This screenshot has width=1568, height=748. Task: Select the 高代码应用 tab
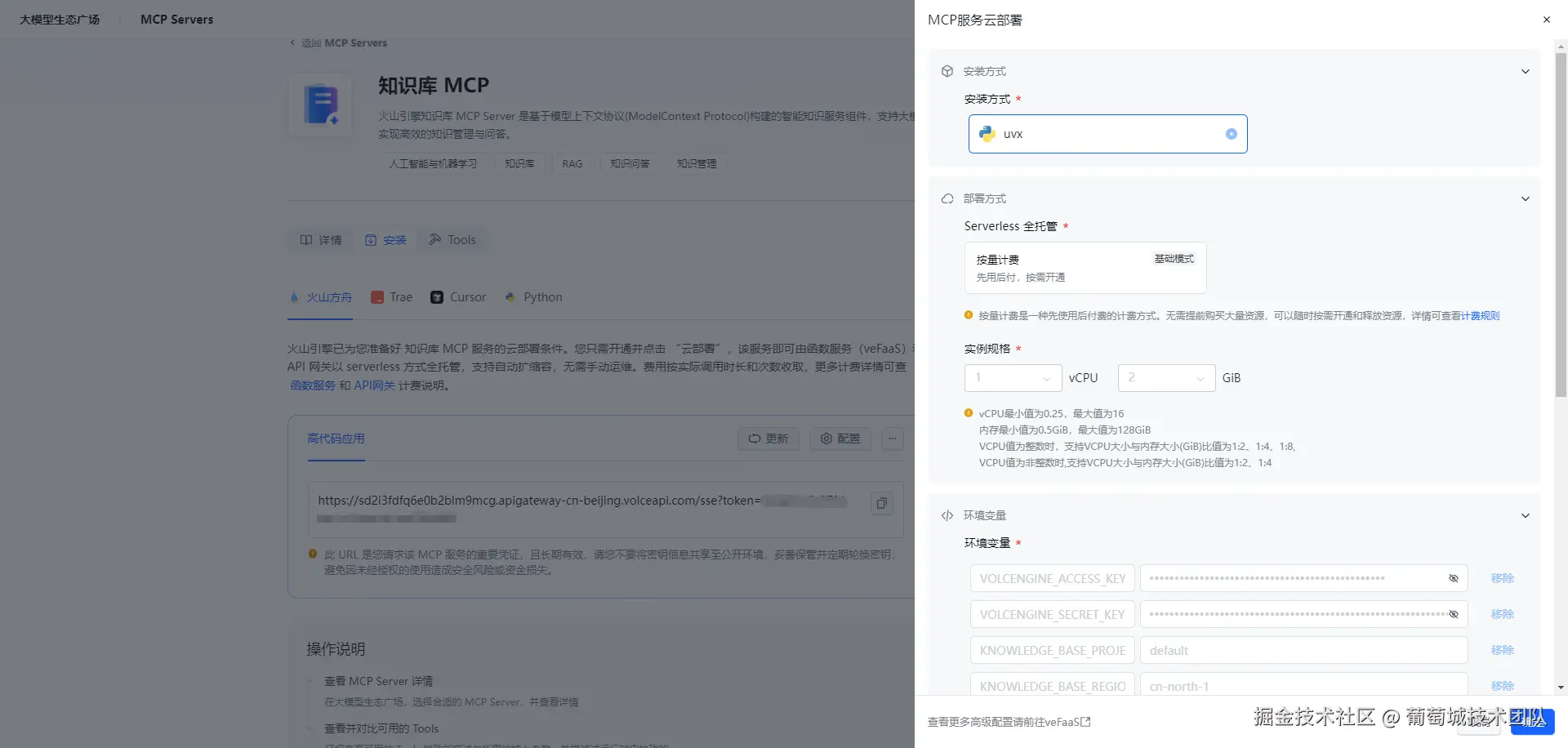point(336,439)
